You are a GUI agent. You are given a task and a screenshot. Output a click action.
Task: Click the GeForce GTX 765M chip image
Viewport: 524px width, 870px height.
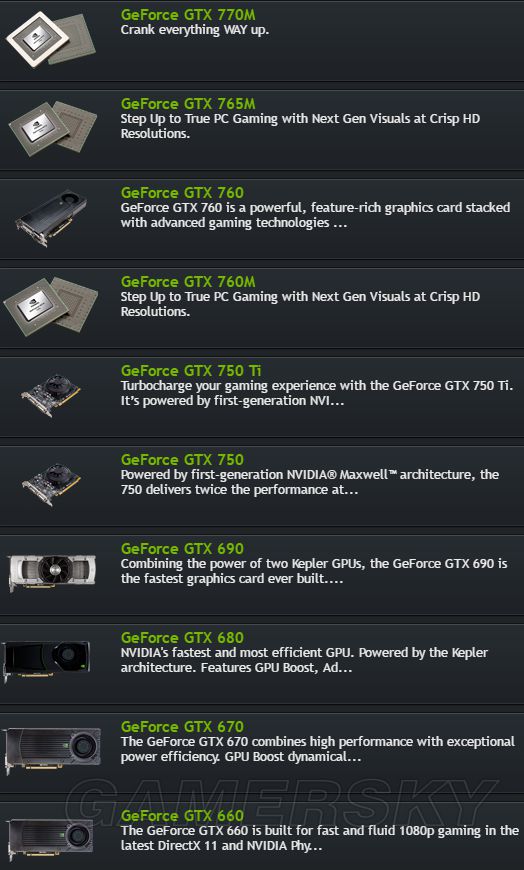click(53, 128)
